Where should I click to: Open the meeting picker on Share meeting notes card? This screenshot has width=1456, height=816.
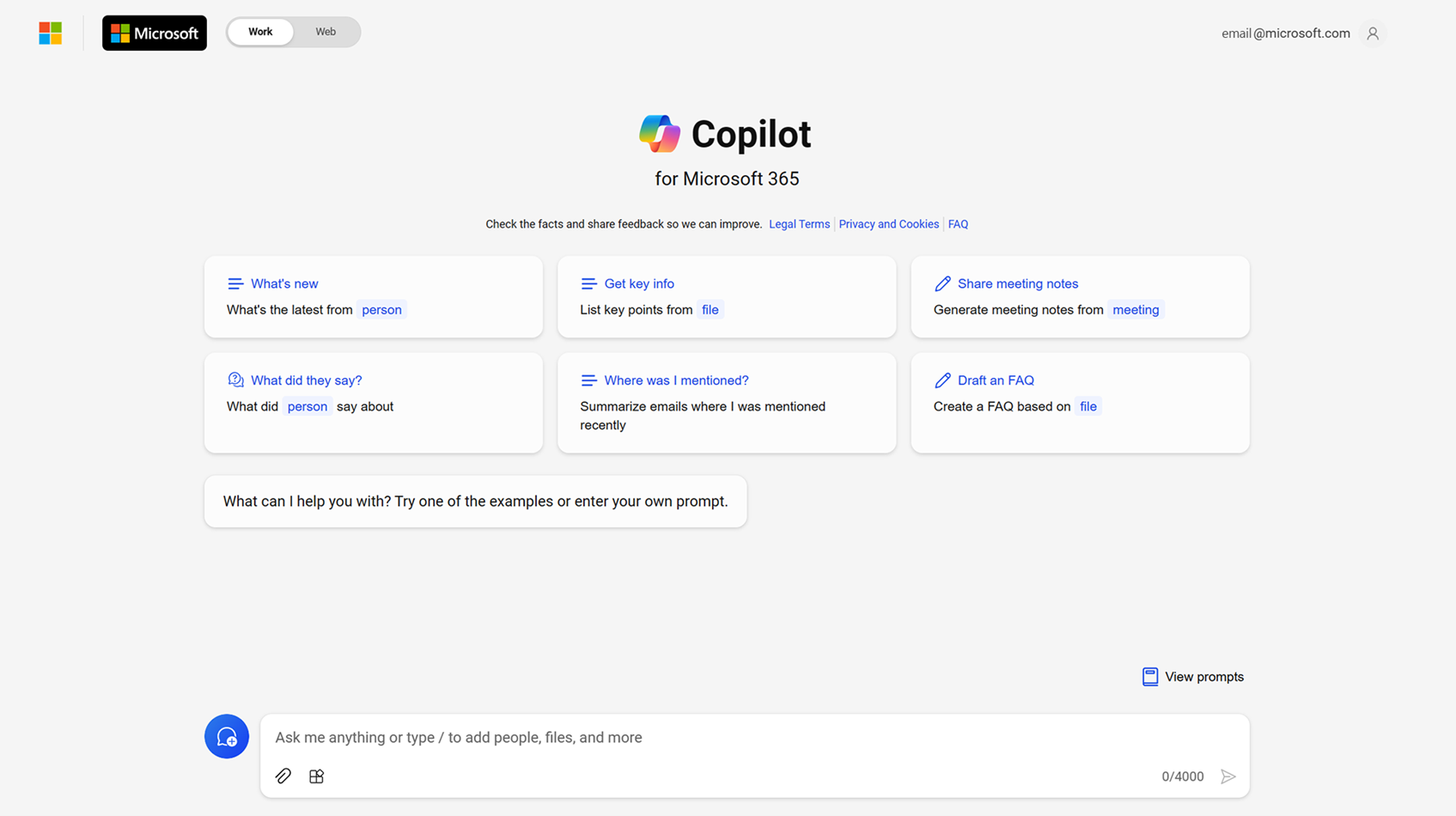point(1135,309)
